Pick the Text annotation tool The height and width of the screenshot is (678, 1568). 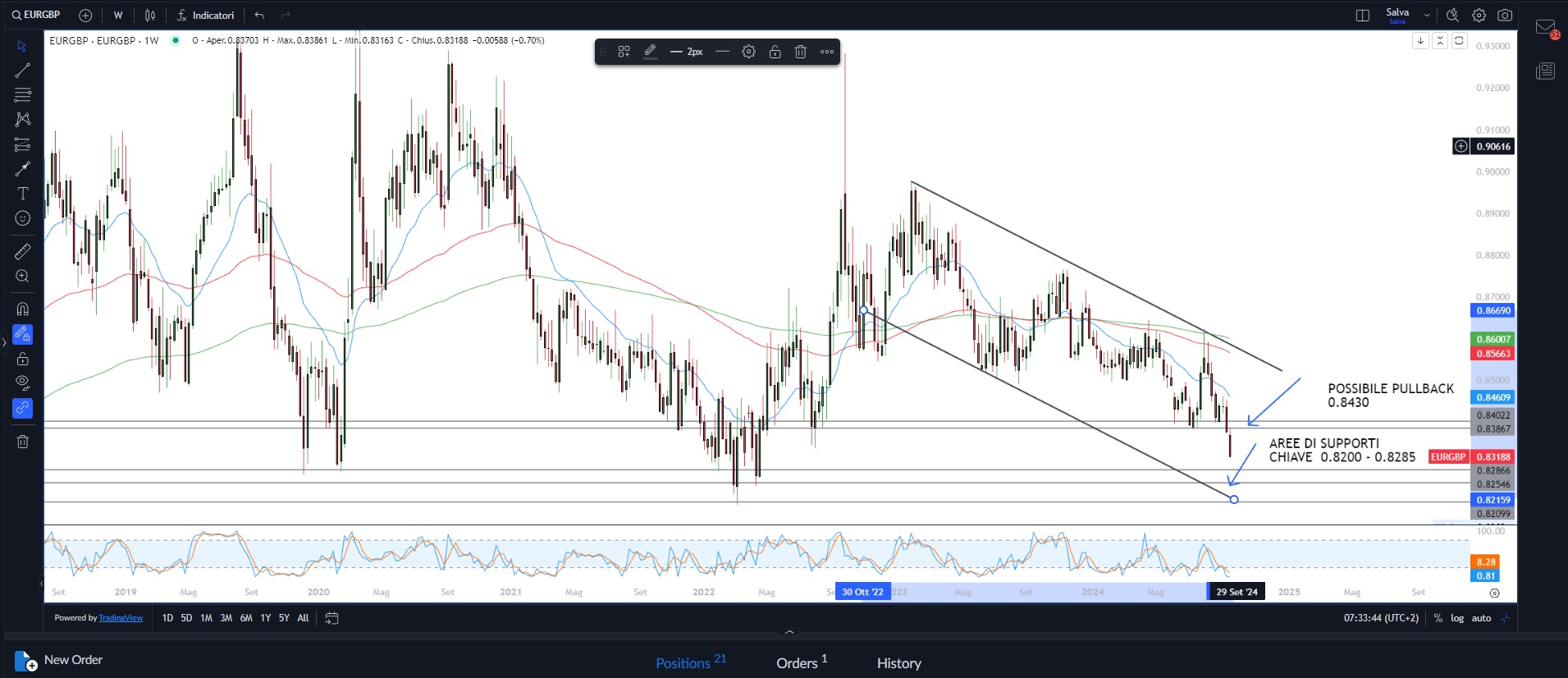(22, 194)
